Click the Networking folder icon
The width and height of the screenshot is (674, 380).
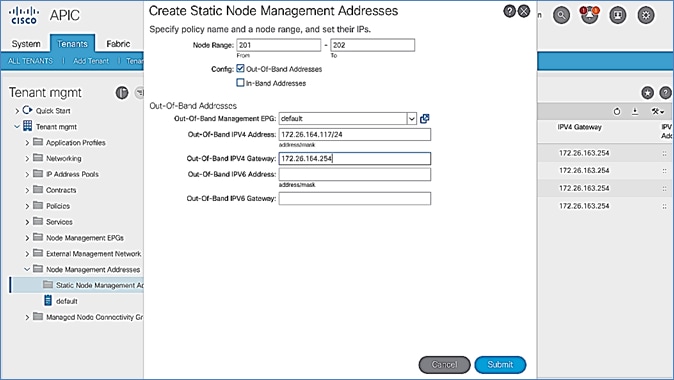(38, 158)
